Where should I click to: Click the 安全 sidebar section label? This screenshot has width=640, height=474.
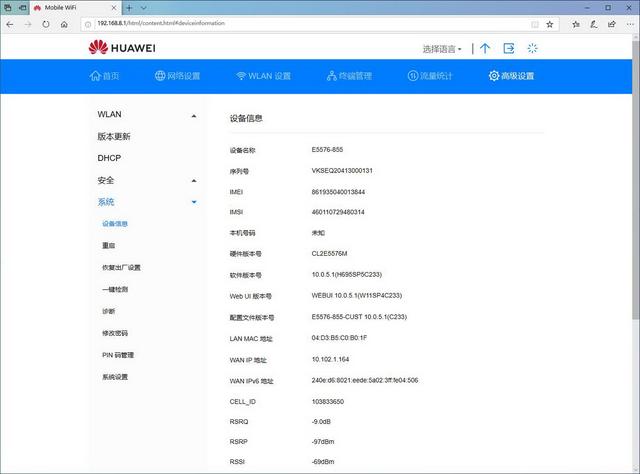click(106, 180)
